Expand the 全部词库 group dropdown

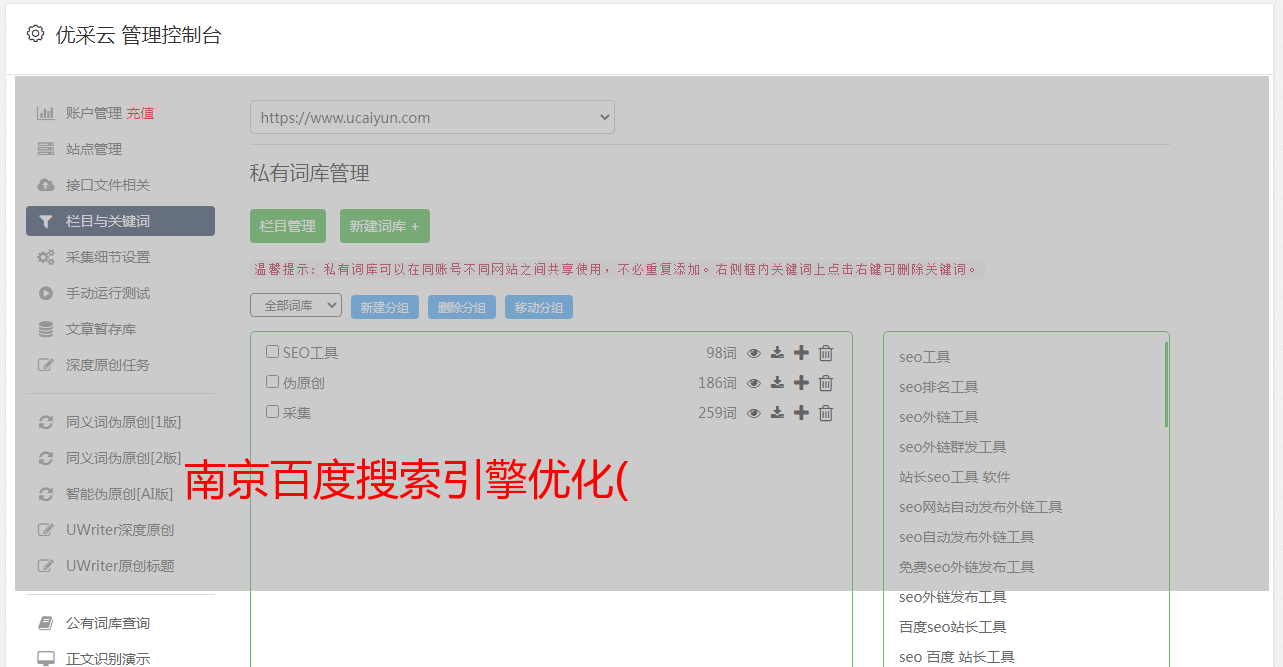click(x=296, y=306)
